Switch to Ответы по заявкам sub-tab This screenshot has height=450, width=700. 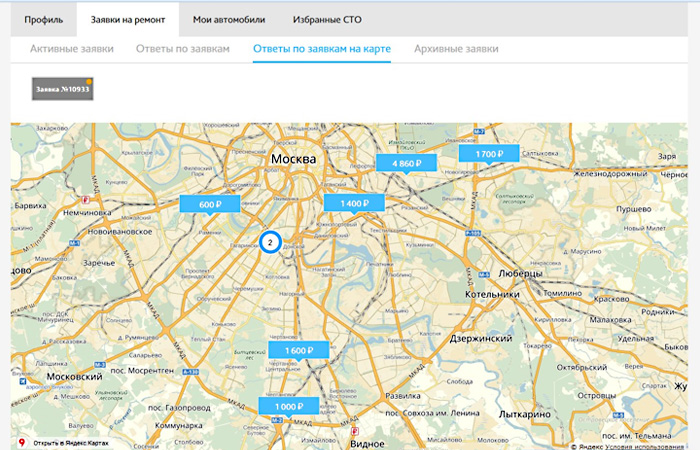click(183, 49)
